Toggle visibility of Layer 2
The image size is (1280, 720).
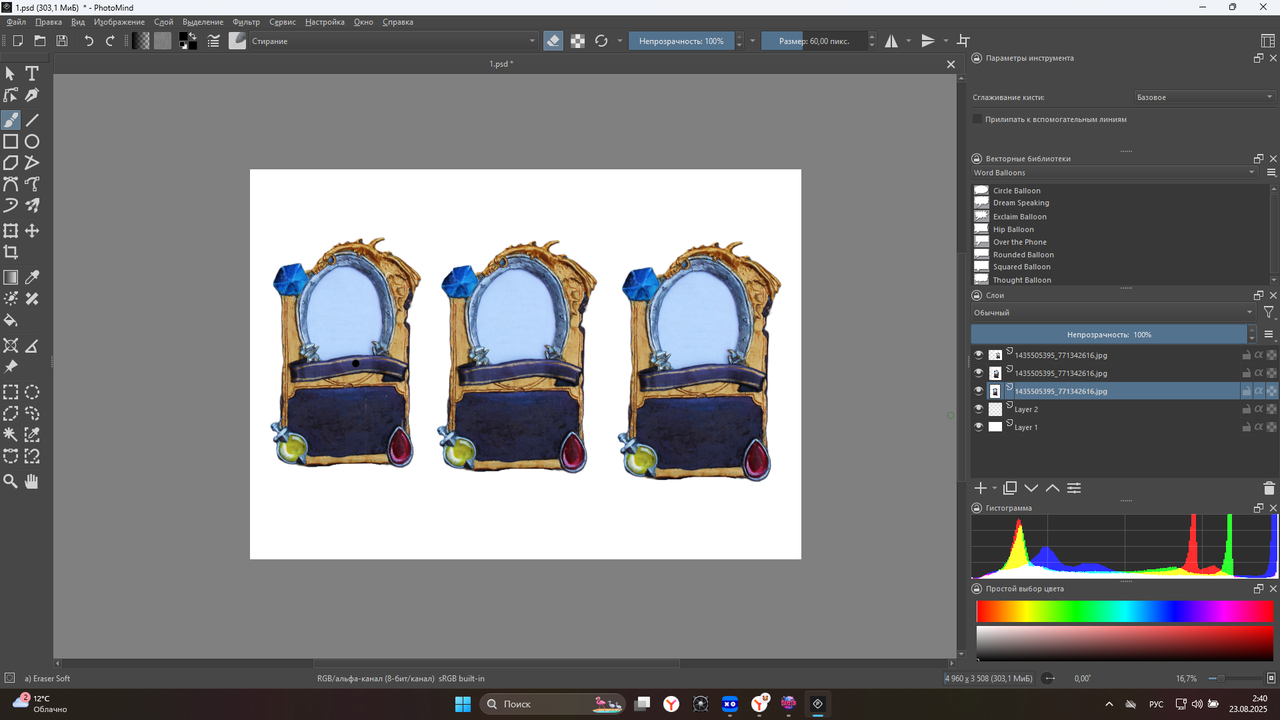[x=979, y=409]
